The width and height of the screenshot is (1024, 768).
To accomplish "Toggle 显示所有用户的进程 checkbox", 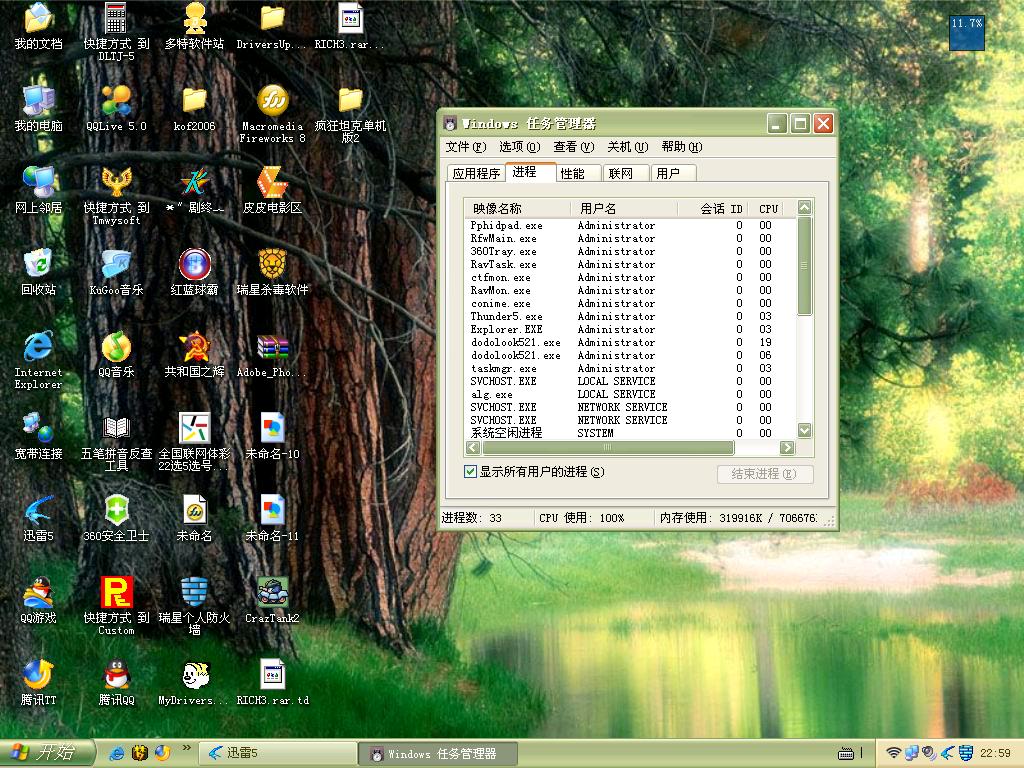I will [x=471, y=472].
